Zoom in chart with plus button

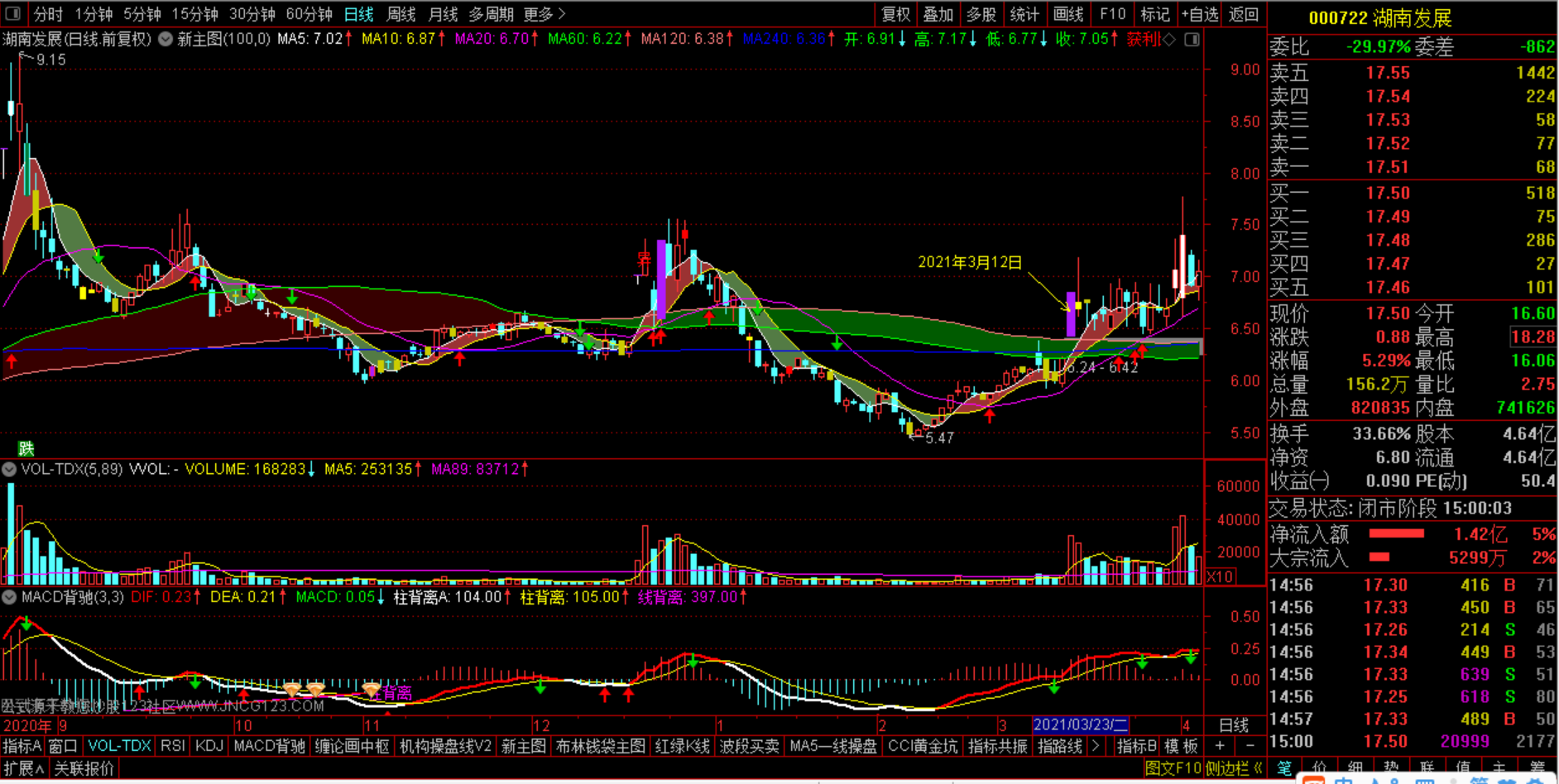tap(1219, 746)
